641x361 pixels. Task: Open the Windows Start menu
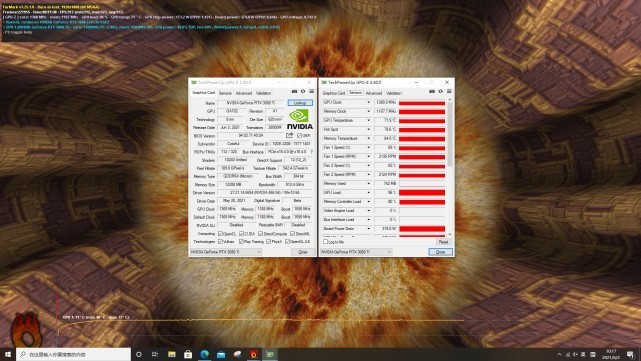(x=8, y=354)
